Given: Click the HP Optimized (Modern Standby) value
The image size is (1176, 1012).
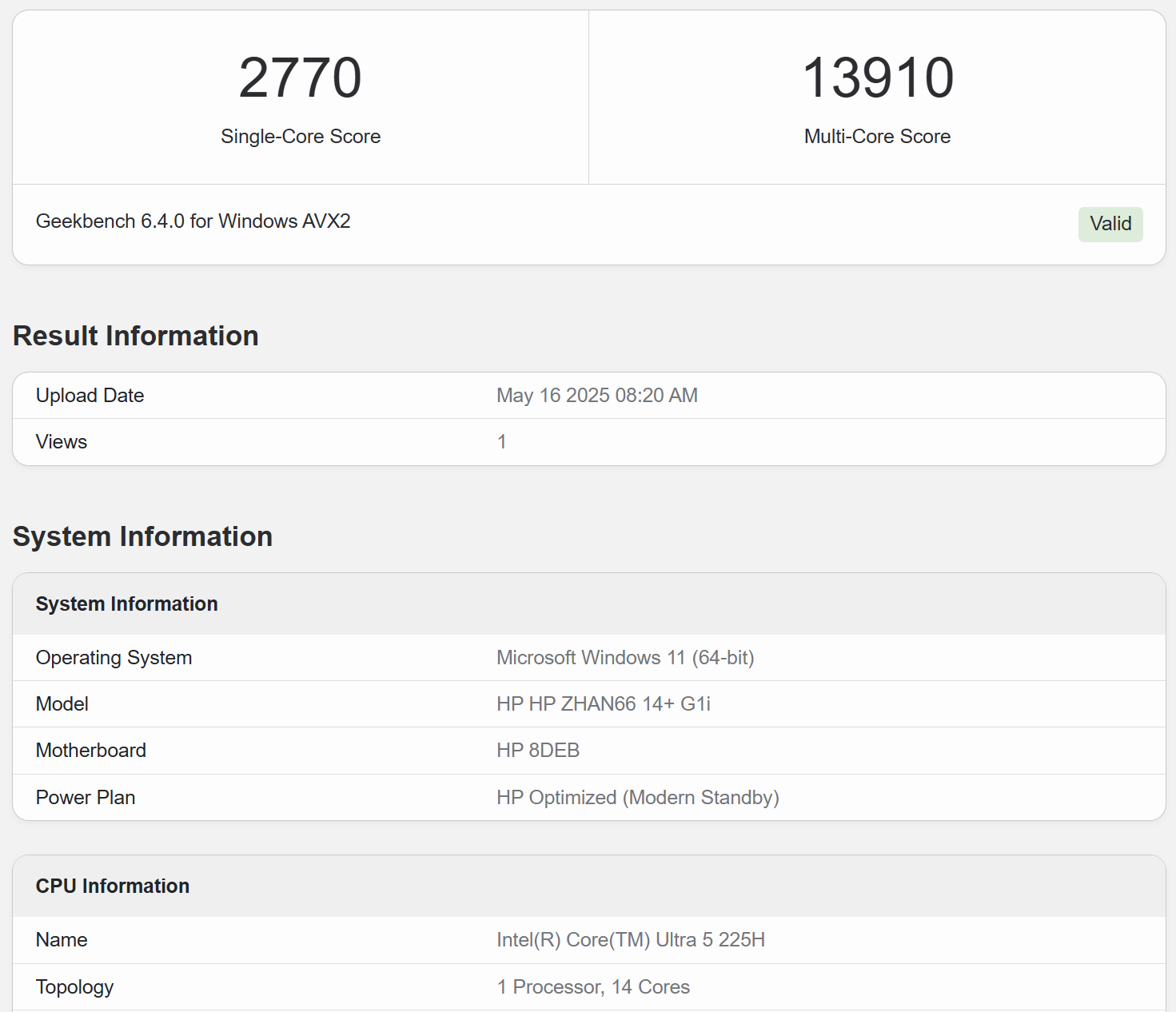Looking at the screenshot, I should 637,798.
